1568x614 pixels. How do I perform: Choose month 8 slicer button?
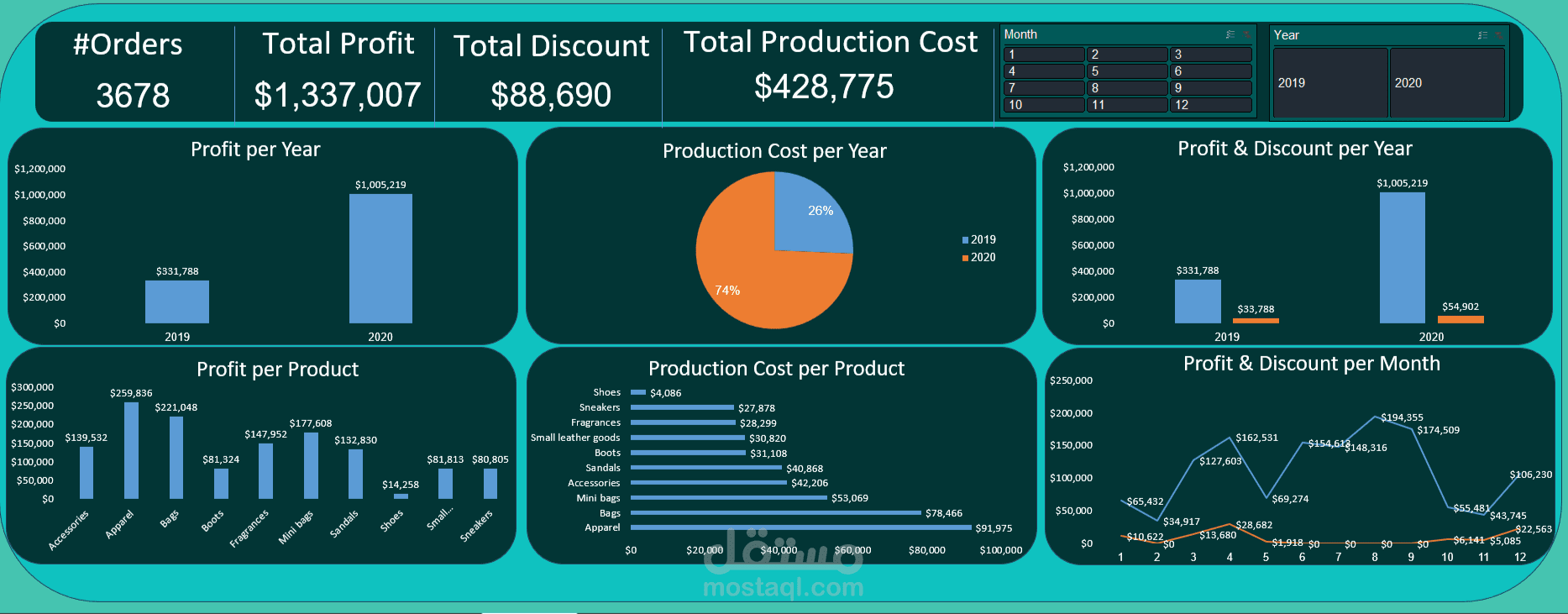point(1127,88)
